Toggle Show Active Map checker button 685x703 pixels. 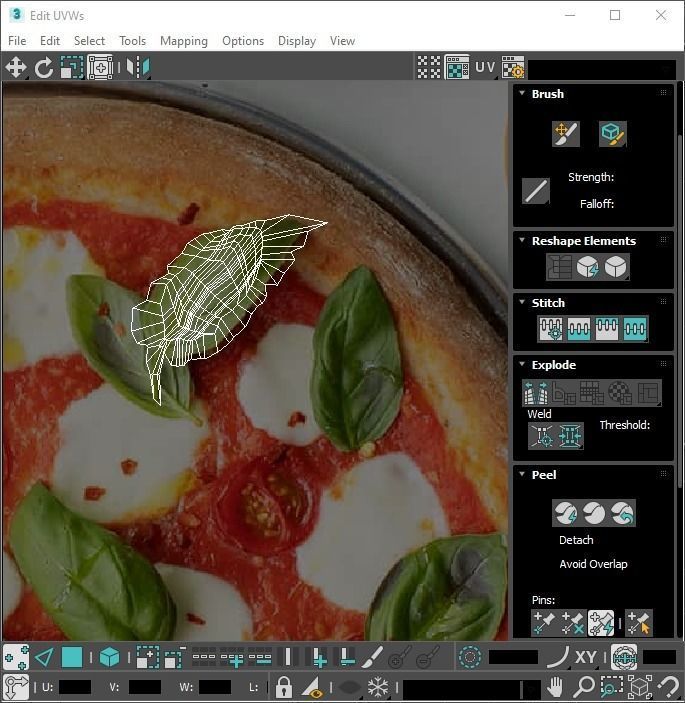457,68
